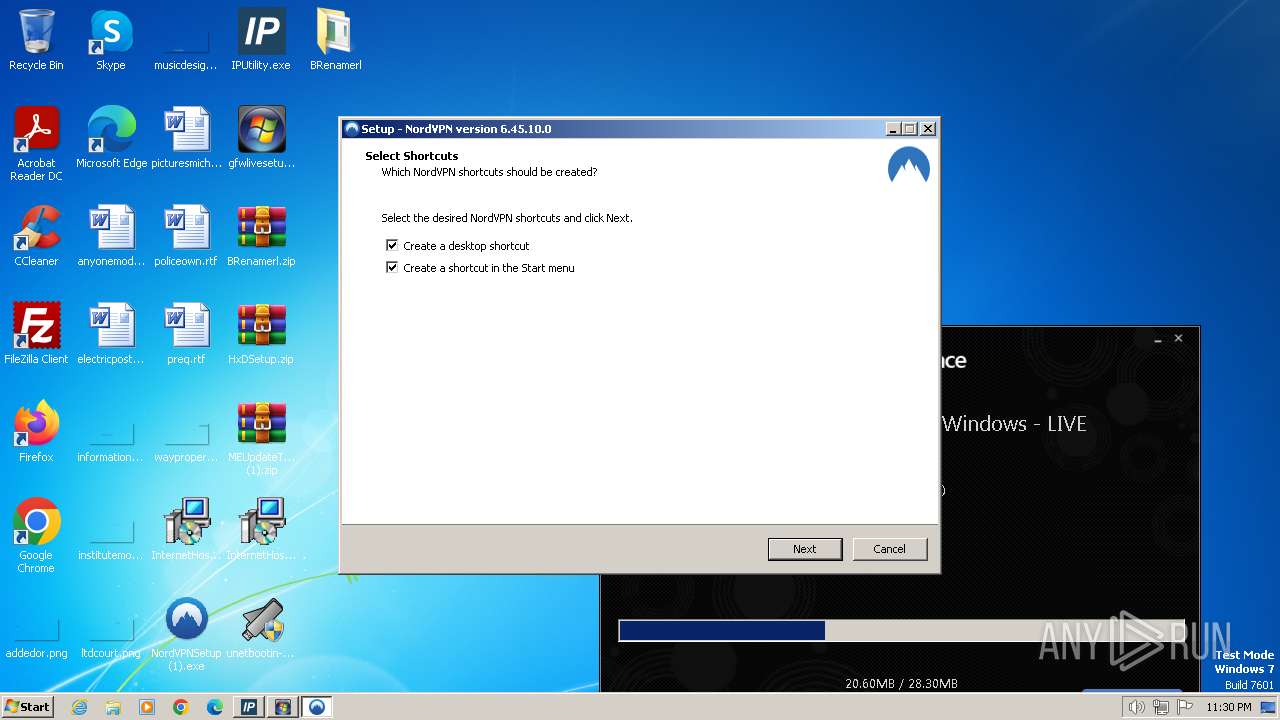Switch to the NordVPN setup taskbar button

point(317,707)
